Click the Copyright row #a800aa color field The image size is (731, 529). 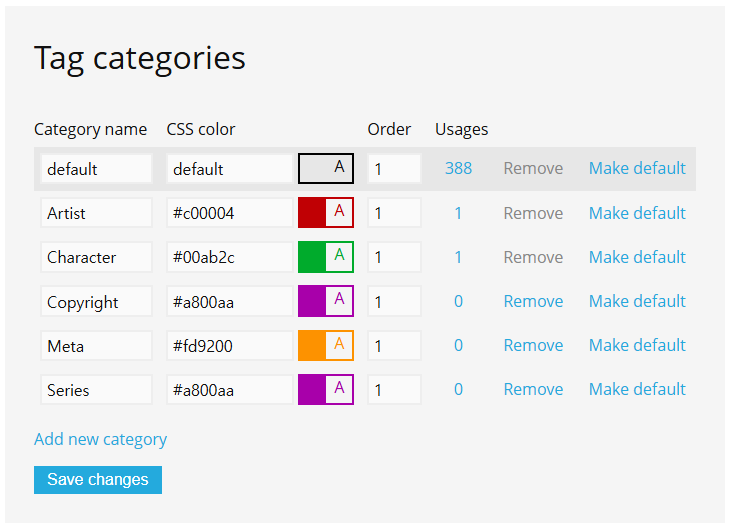click(230, 302)
